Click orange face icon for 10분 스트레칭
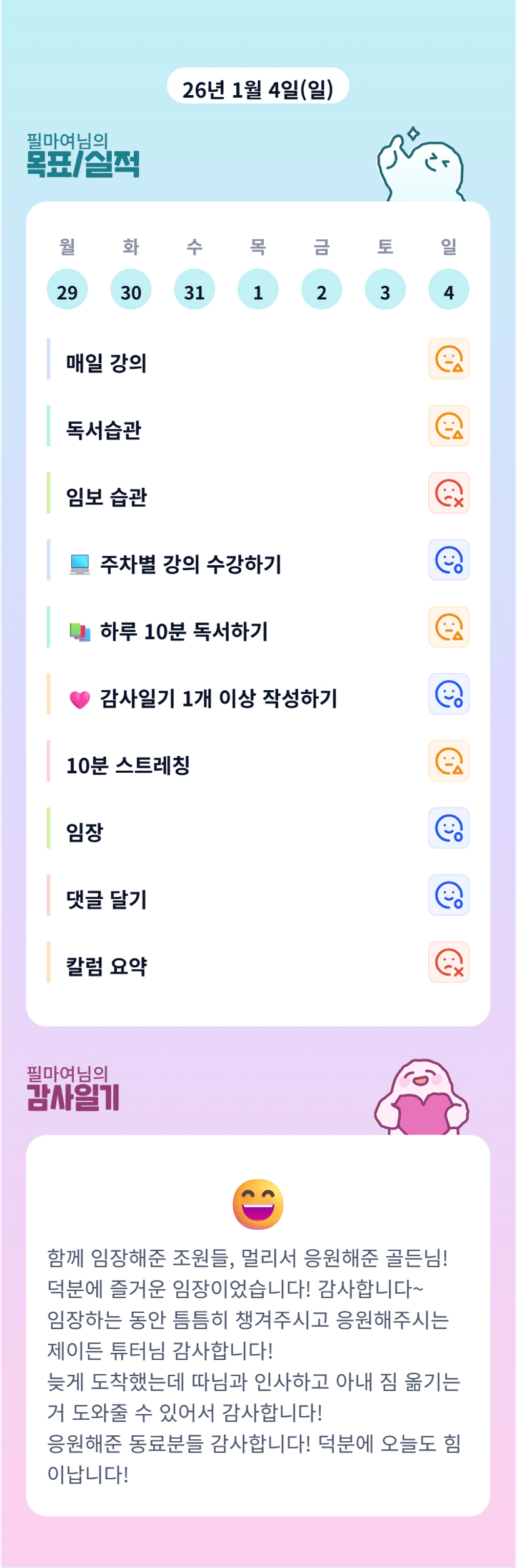The width and height of the screenshot is (517, 1568). pos(448,761)
